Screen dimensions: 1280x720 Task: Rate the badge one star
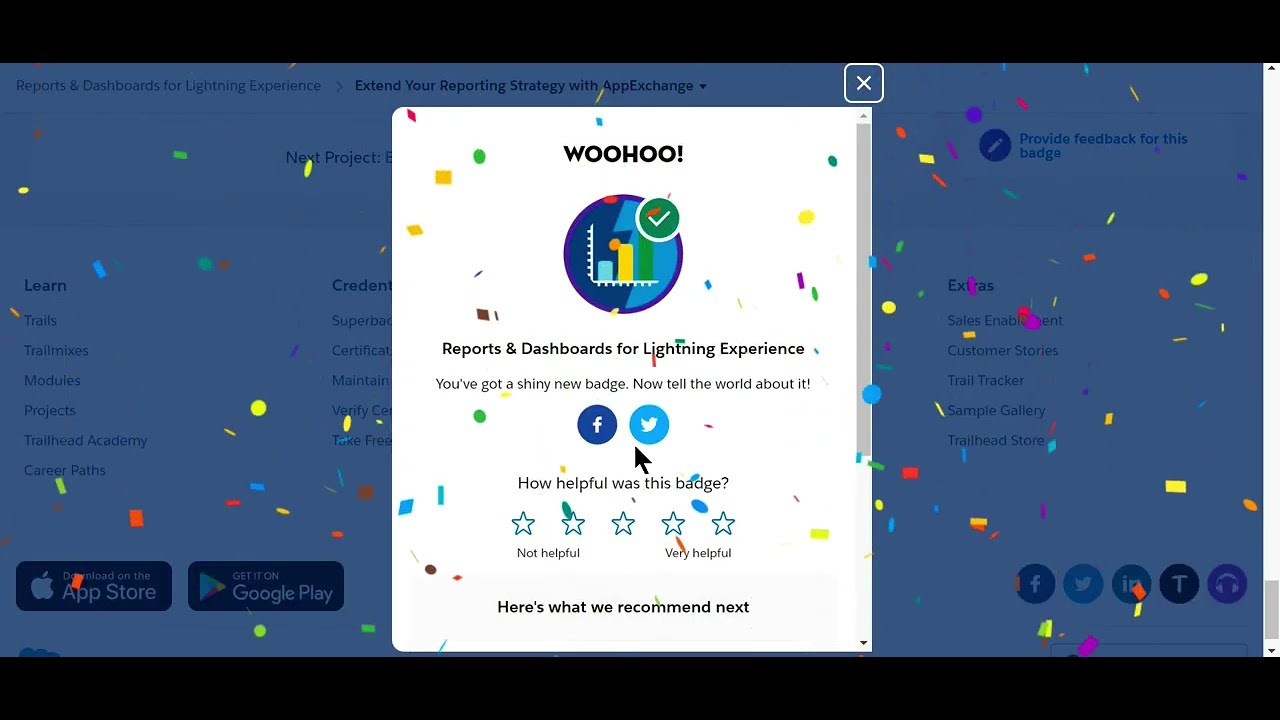523,523
